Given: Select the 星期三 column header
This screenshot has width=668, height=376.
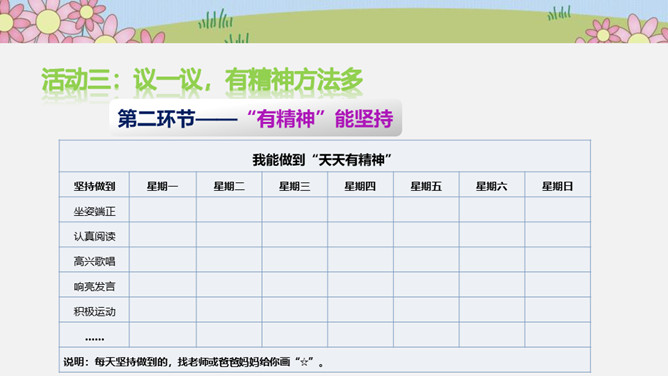Looking at the screenshot, I should click(x=294, y=186).
